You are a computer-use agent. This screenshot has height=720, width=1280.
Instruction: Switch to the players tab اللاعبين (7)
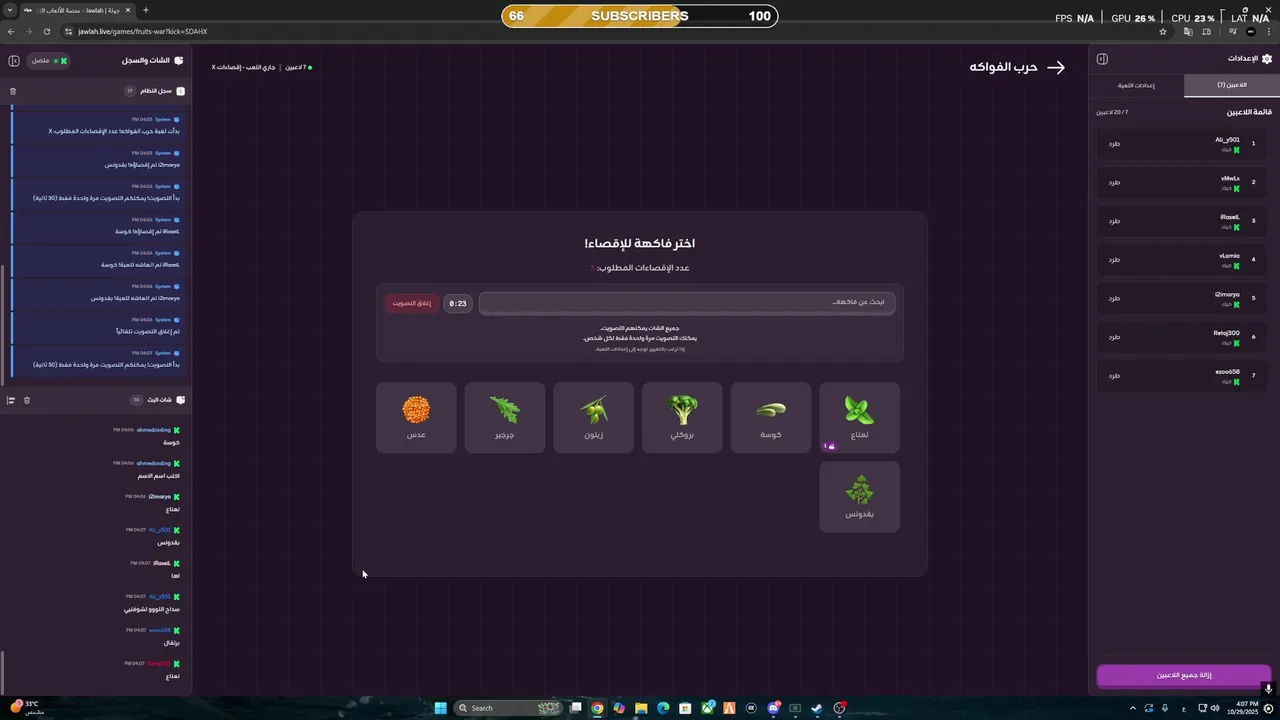1232,85
